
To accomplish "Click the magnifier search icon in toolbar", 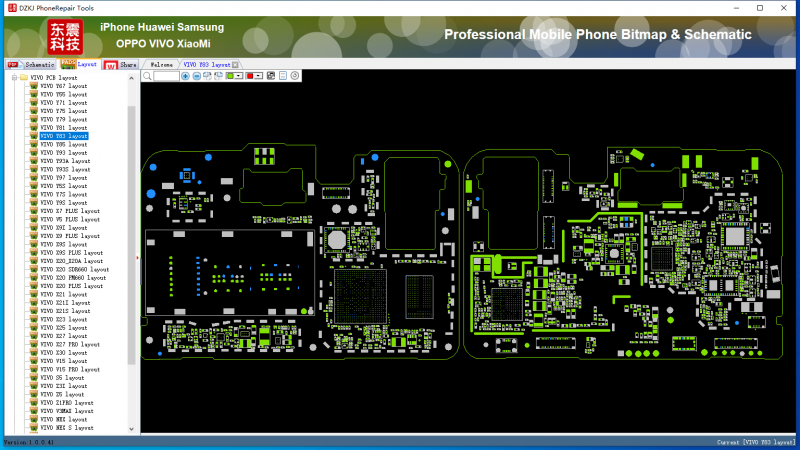I will [147, 76].
